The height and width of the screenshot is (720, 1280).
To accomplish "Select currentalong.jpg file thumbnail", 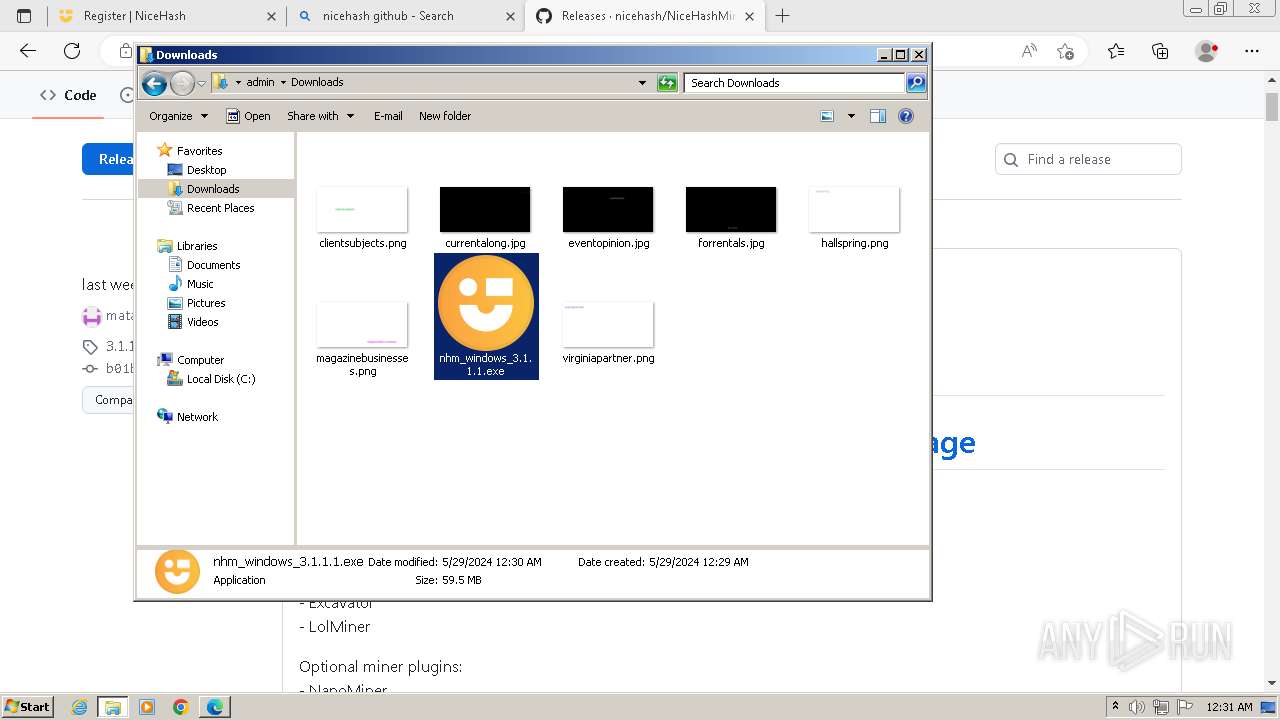I will [x=485, y=210].
